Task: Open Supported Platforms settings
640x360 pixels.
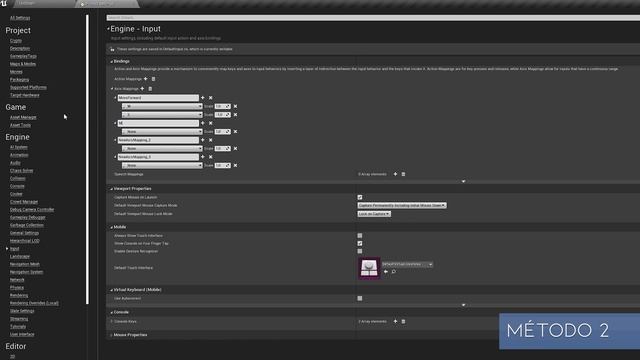Action: click(x=28, y=87)
